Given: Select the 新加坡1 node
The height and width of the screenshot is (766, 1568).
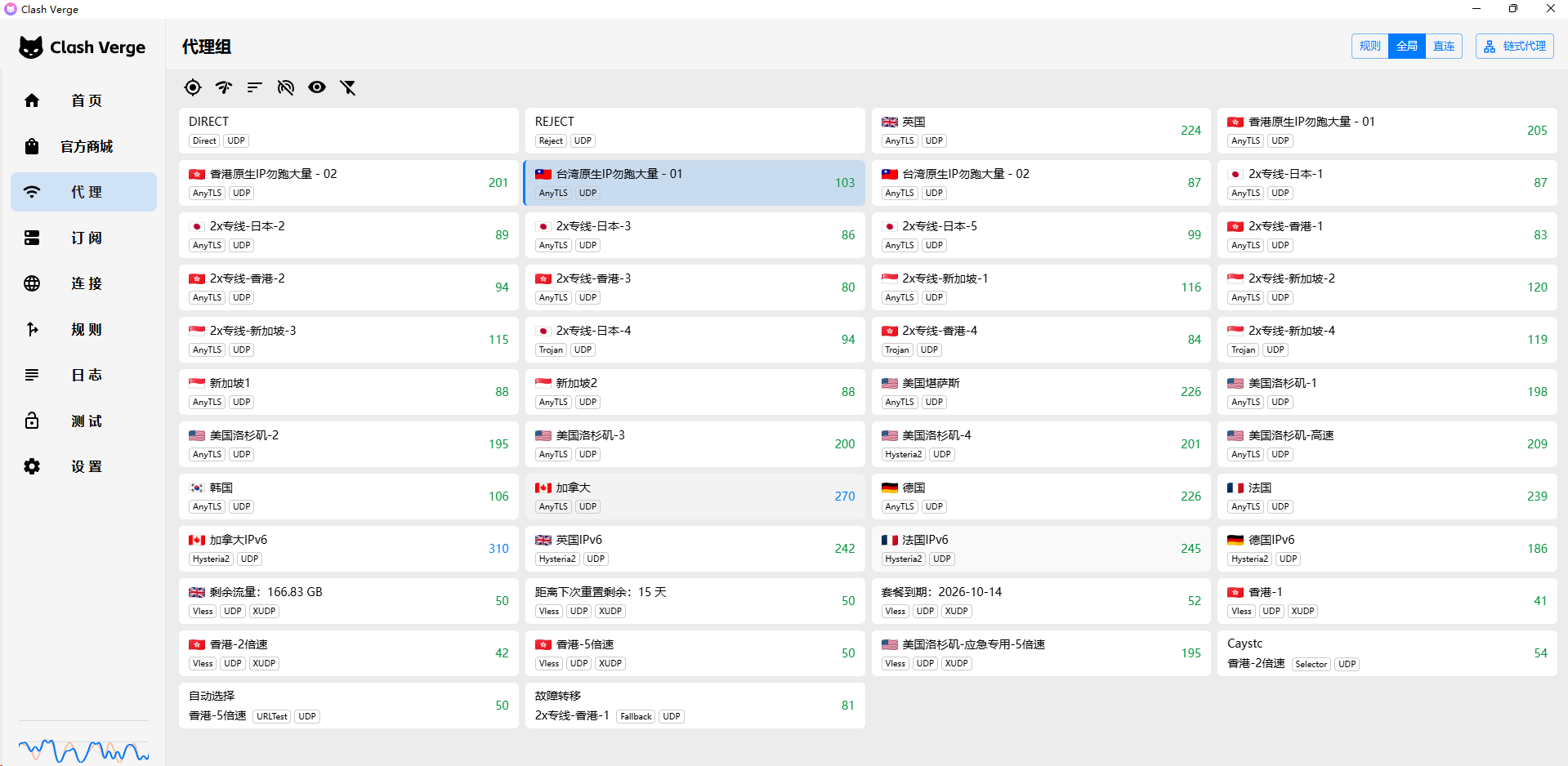Looking at the screenshot, I should coord(349,392).
